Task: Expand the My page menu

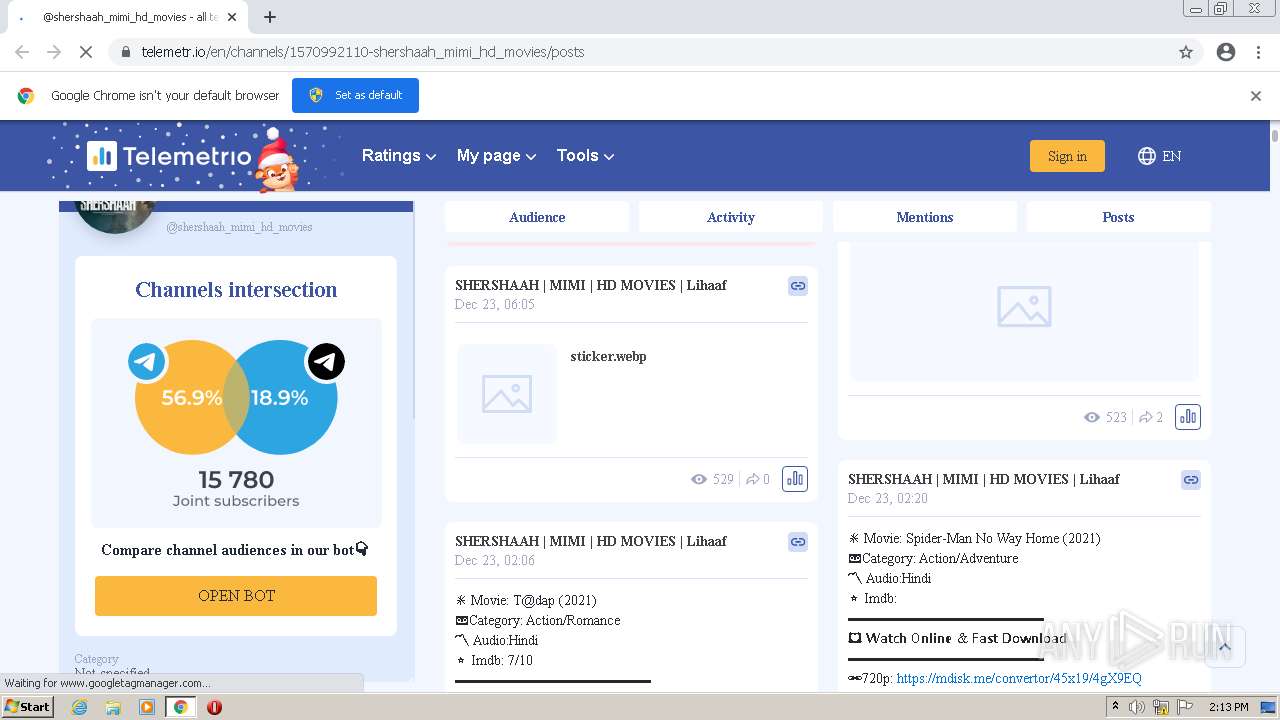Action: [496, 155]
